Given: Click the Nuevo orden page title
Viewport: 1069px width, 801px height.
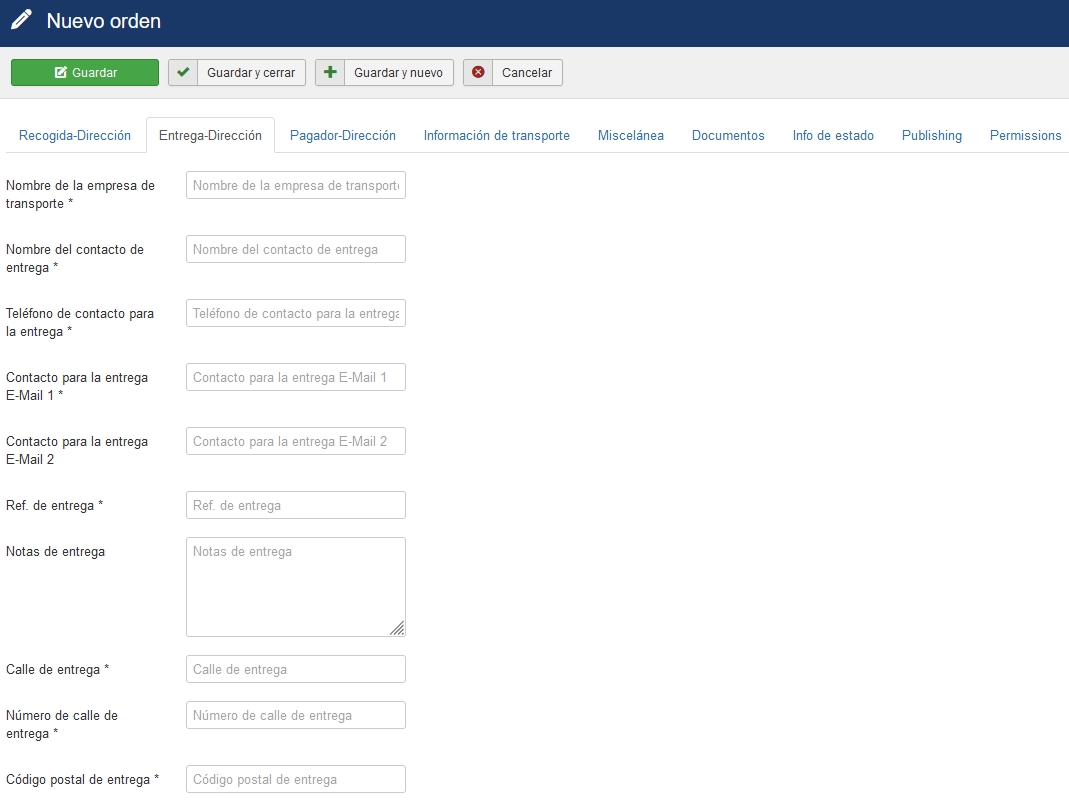Looking at the screenshot, I should pos(104,21).
